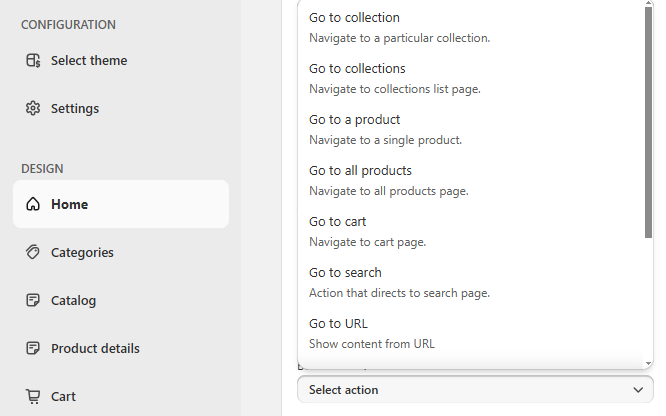Choose the Go to collections option
The width and height of the screenshot is (666, 416).
pyautogui.click(x=471, y=78)
